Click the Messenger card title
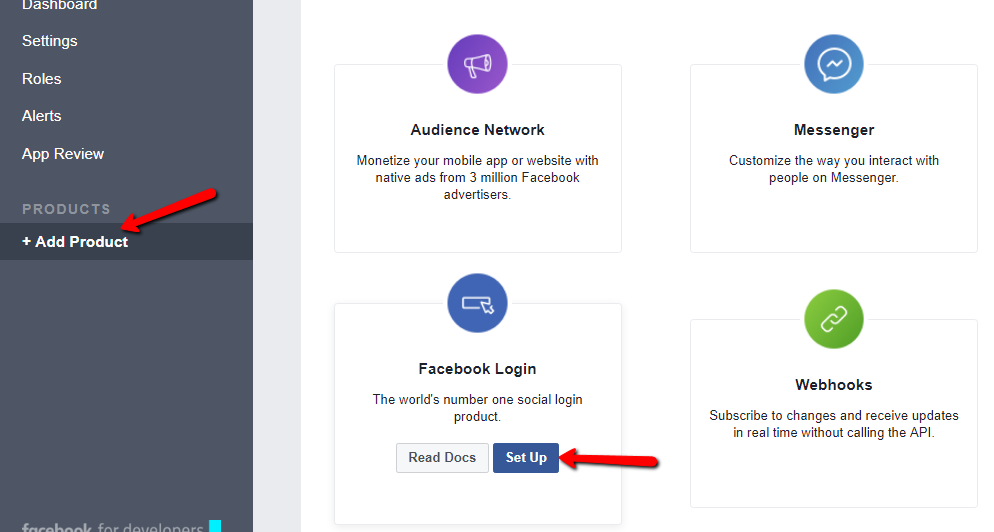994x532 pixels. [x=834, y=130]
